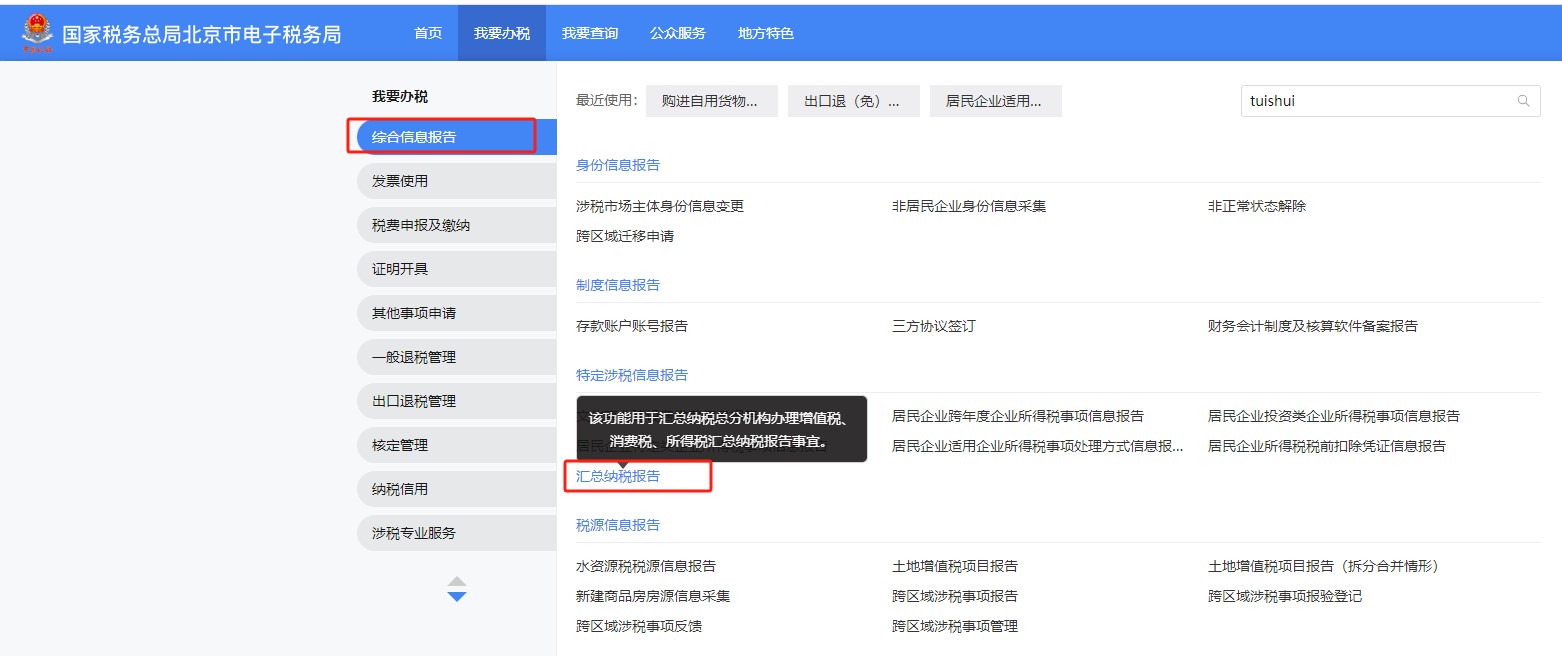The width and height of the screenshot is (1562, 656).
Task: Open 跨区域涉税事项反馈
Action: click(639, 626)
